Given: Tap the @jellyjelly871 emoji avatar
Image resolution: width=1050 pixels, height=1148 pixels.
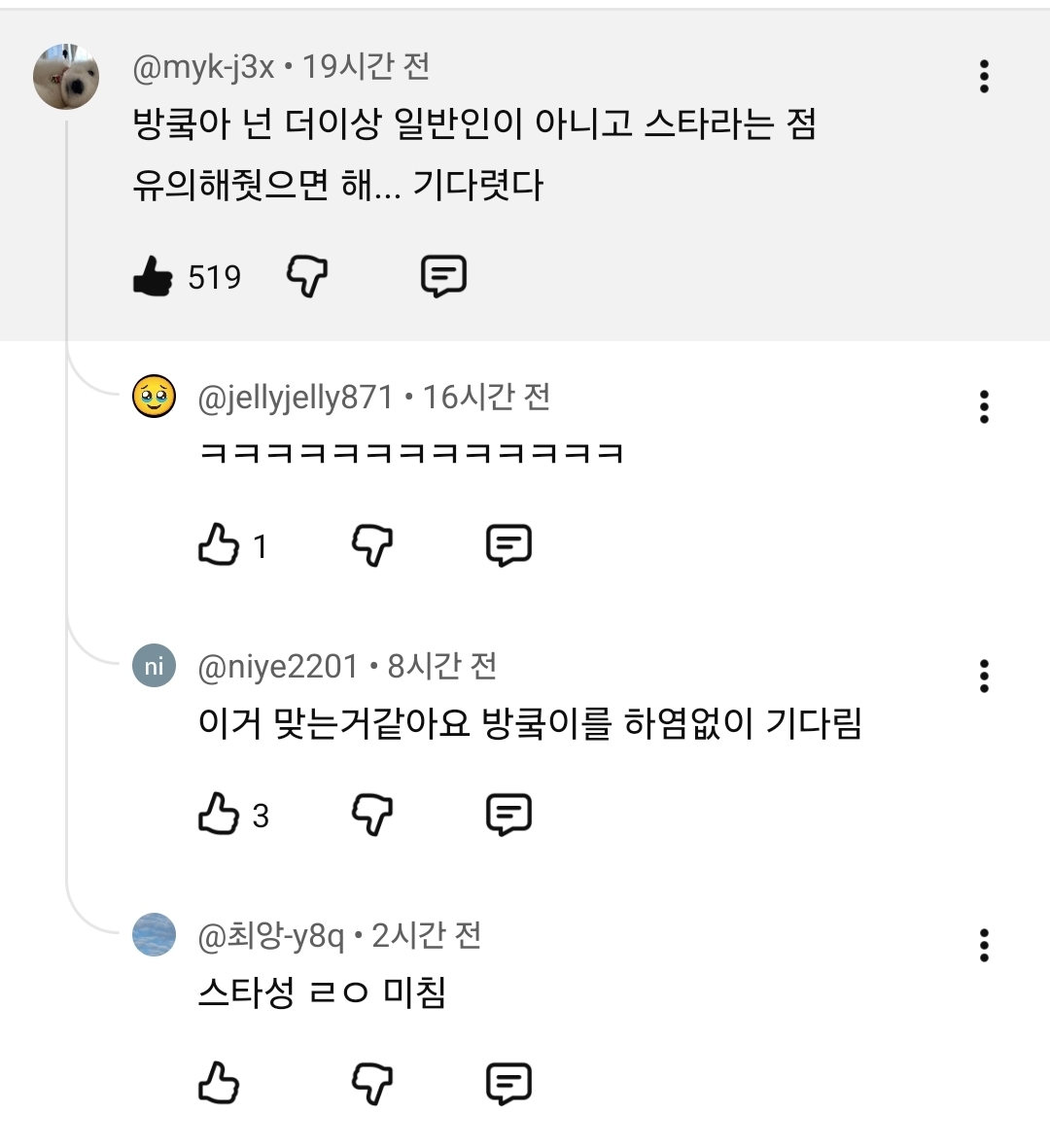Looking at the screenshot, I should coord(154,397).
